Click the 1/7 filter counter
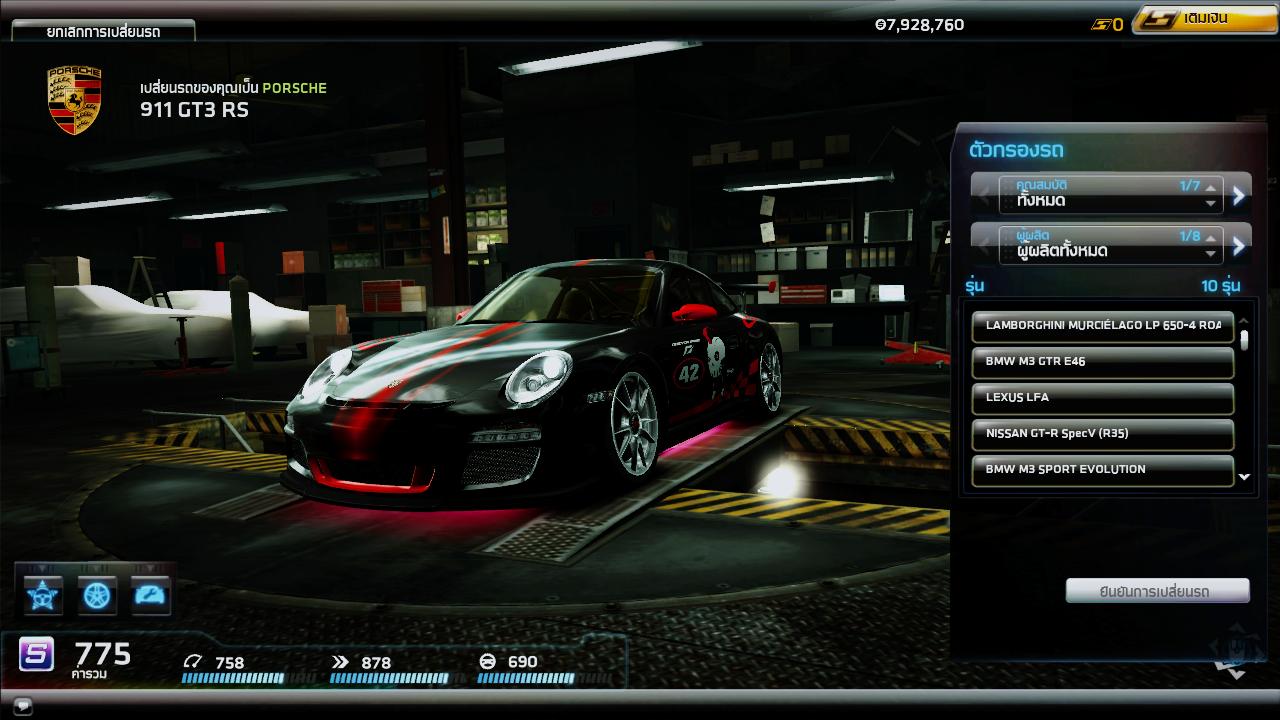Image resolution: width=1280 pixels, height=720 pixels. tap(1189, 186)
